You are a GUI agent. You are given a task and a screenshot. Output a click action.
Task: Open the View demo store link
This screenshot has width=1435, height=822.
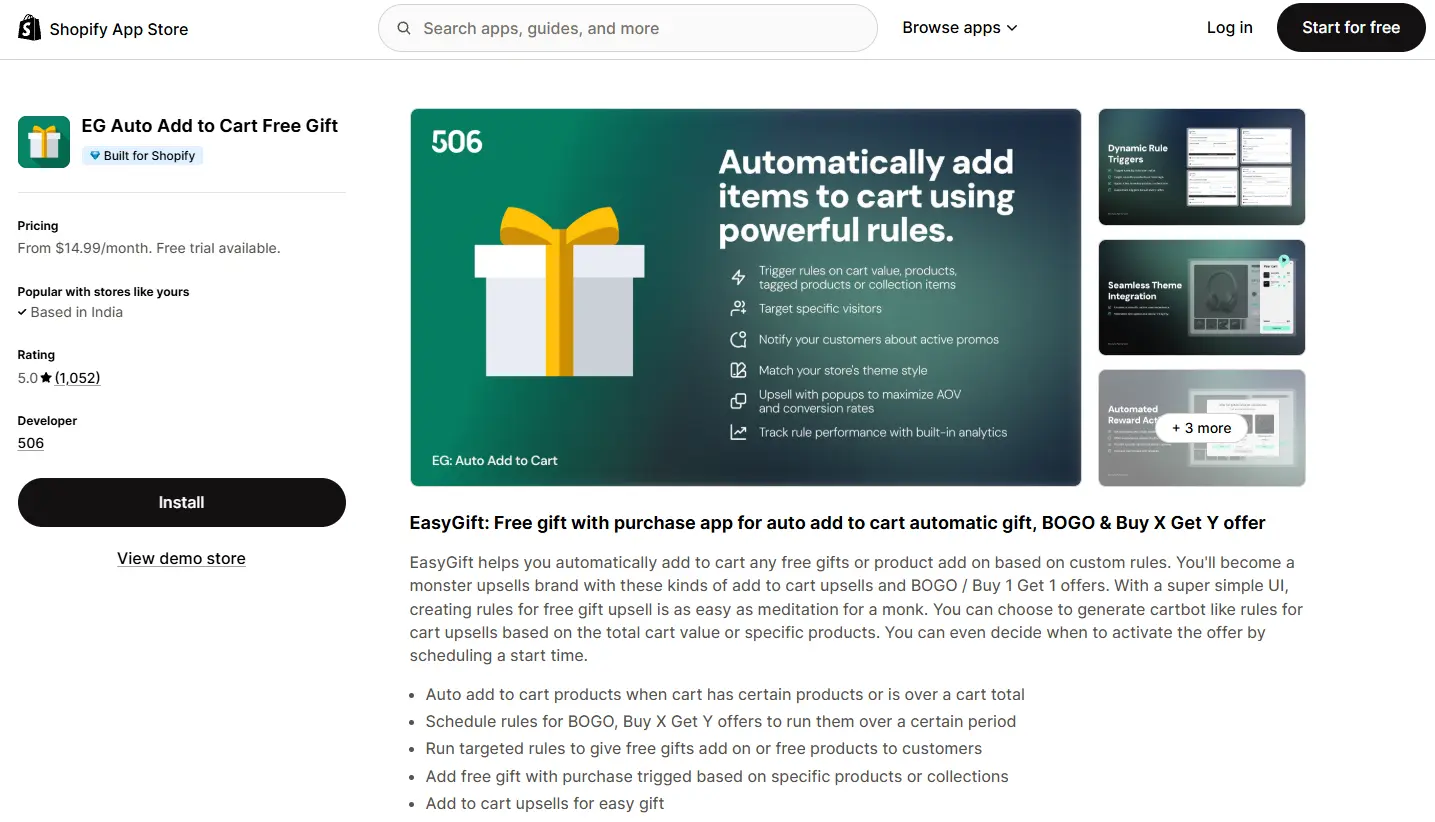(x=181, y=558)
